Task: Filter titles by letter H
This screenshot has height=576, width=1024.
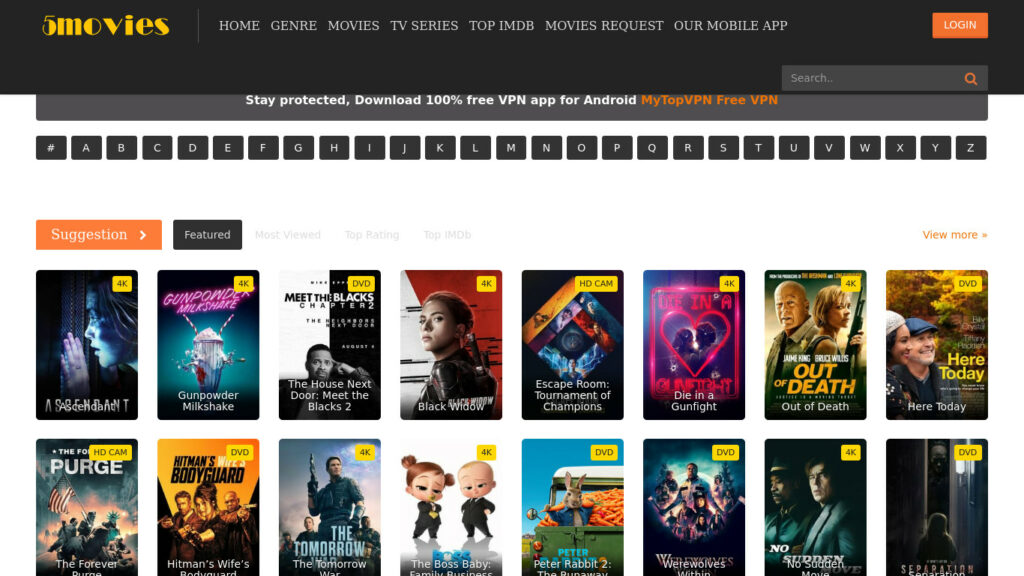Action: [x=334, y=148]
